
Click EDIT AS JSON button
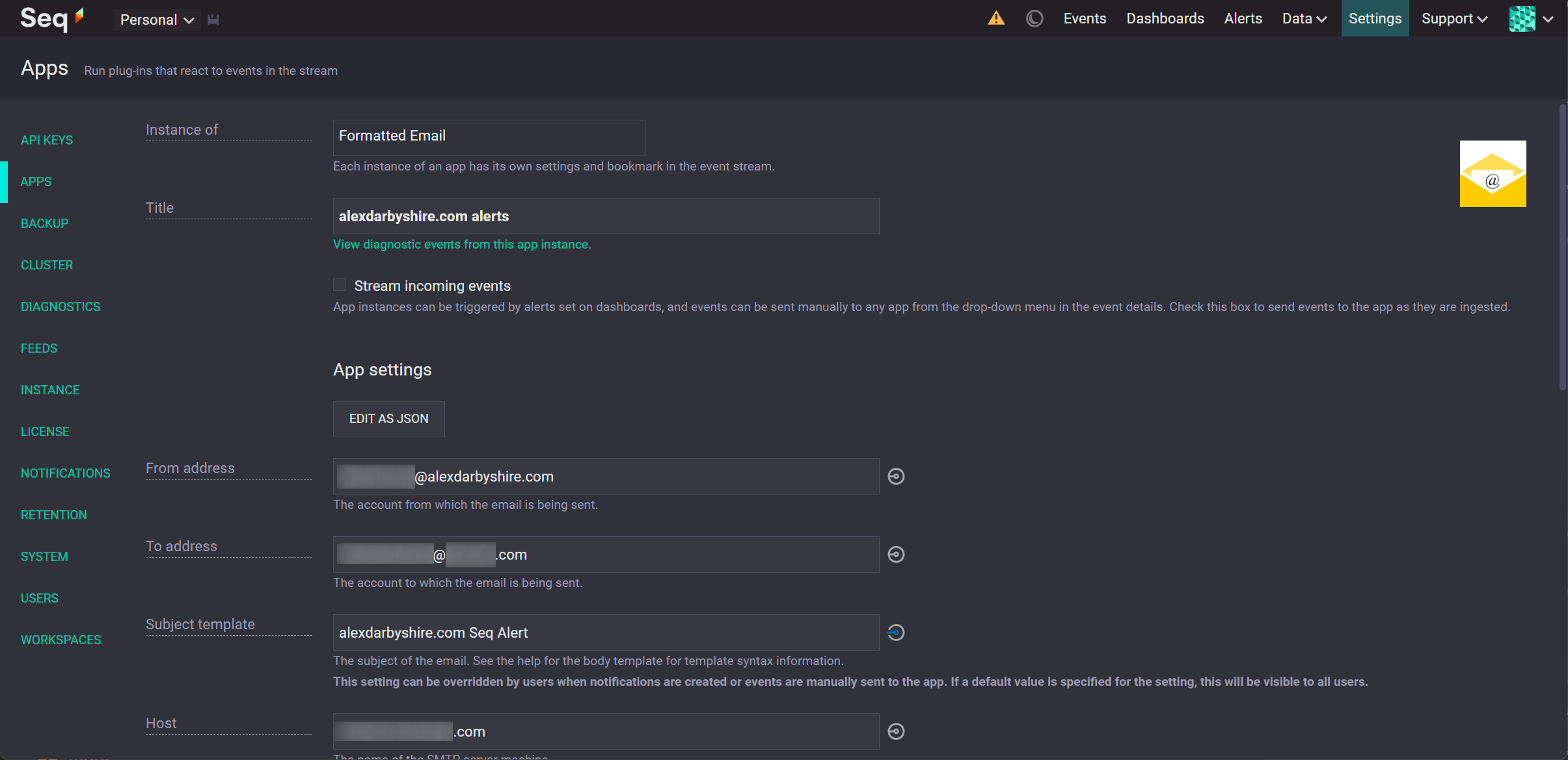coord(389,418)
